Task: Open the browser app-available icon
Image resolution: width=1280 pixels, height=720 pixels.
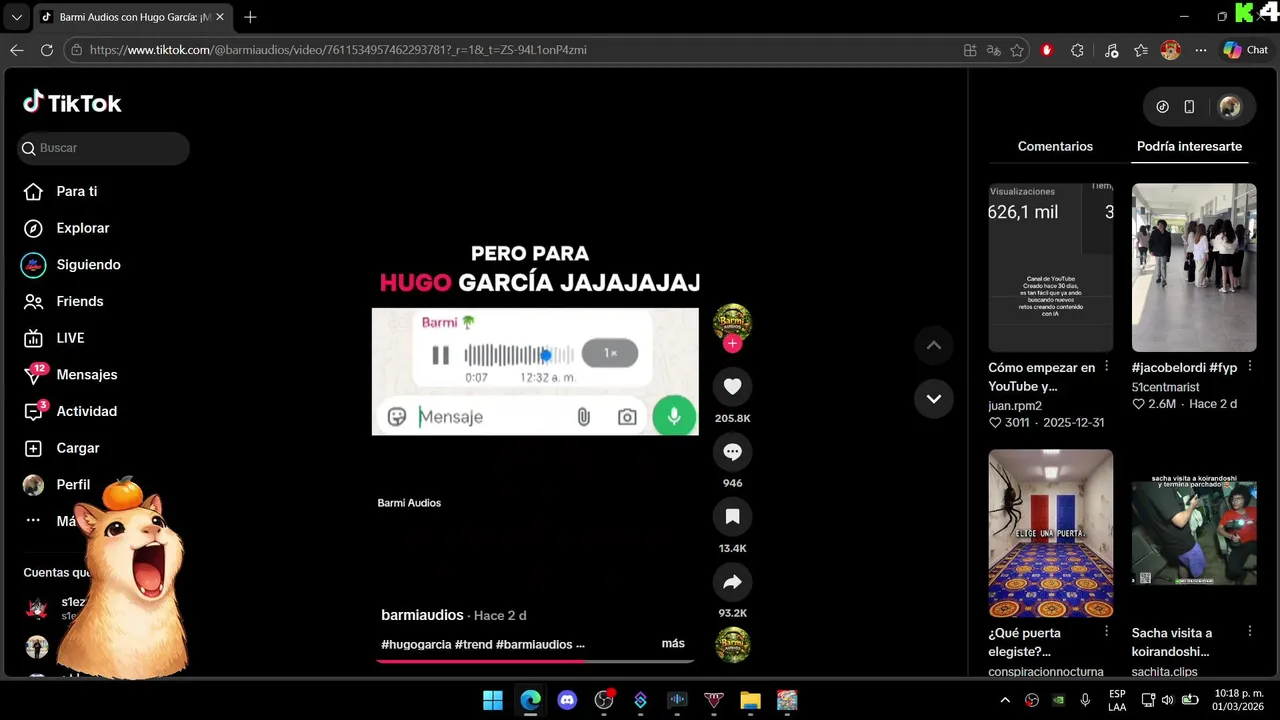Action: click(x=970, y=50)
